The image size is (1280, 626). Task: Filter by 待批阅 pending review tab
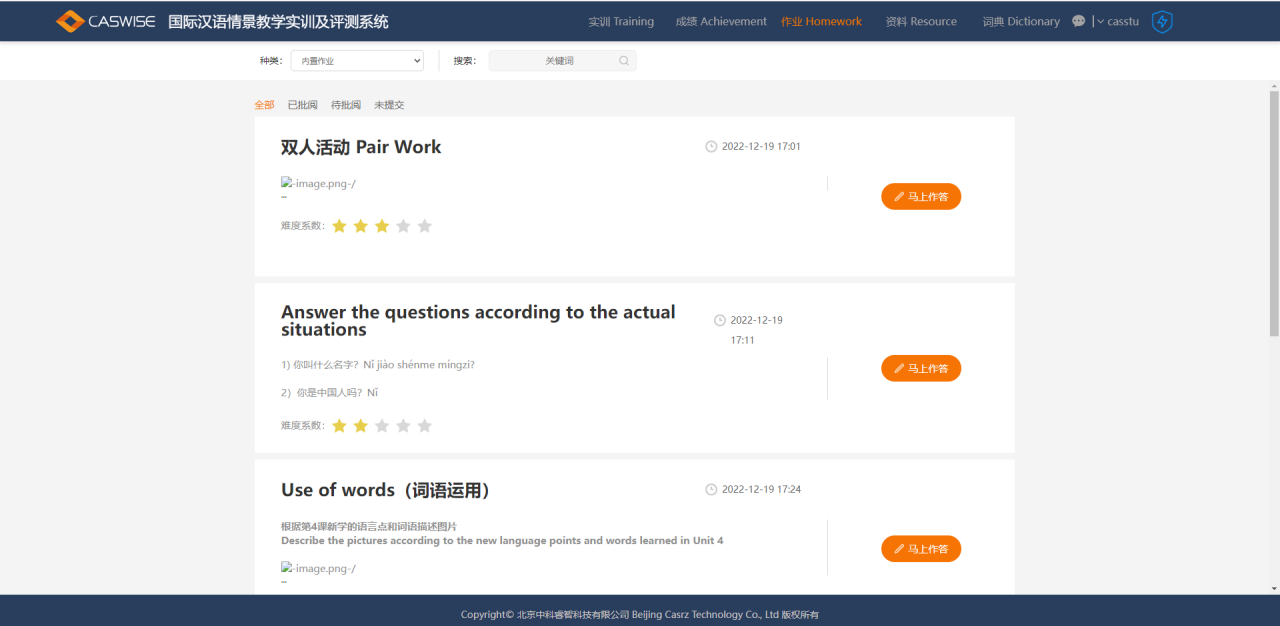click(x=346, y=105)
